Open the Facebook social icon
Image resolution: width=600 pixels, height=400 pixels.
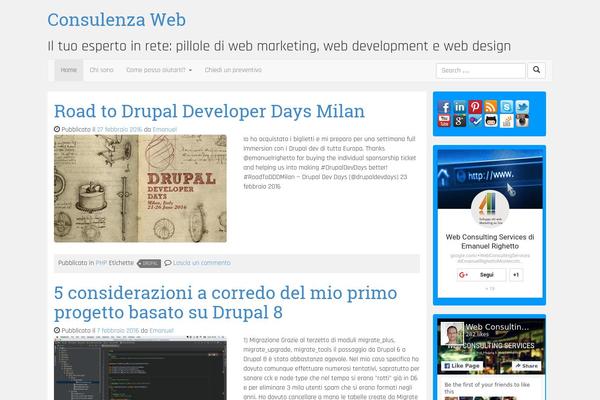[444, 107]
